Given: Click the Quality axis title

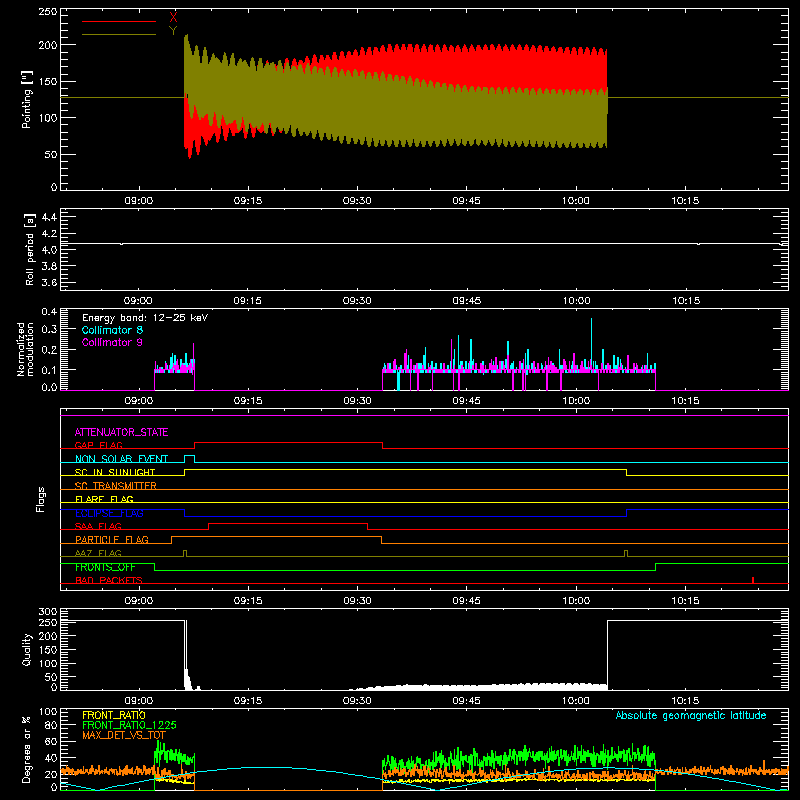Looking at the screenshot, I should click(27, 649).
